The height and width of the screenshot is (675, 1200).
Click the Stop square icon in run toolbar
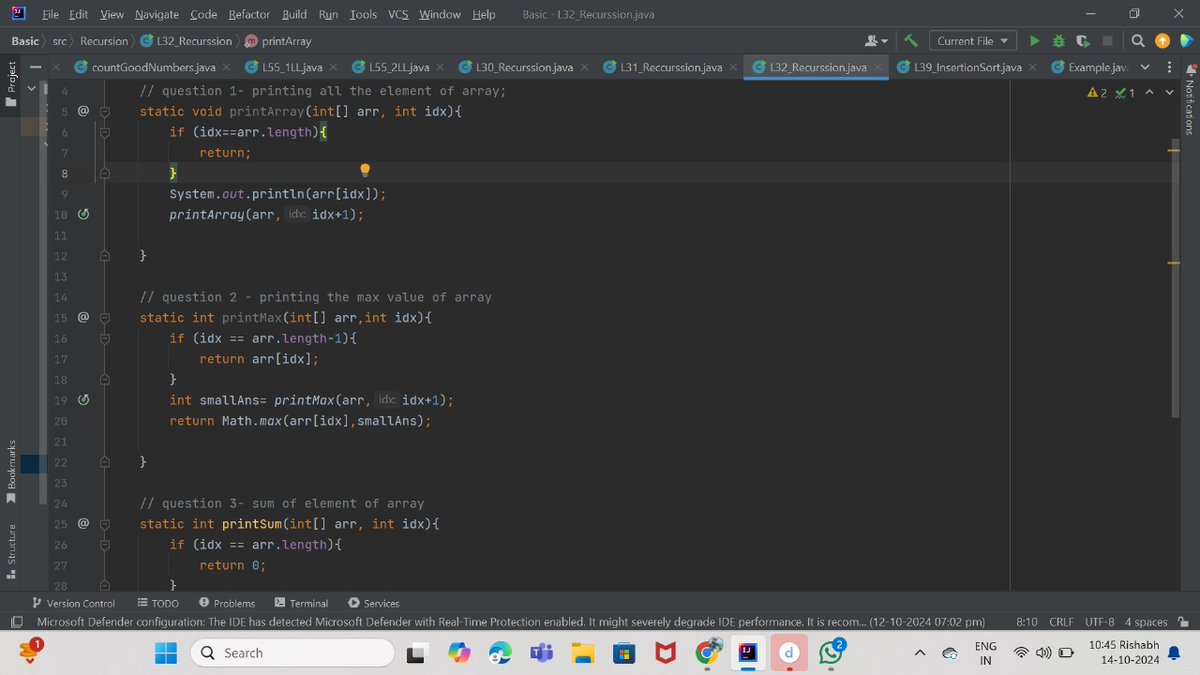[1108, 41]
